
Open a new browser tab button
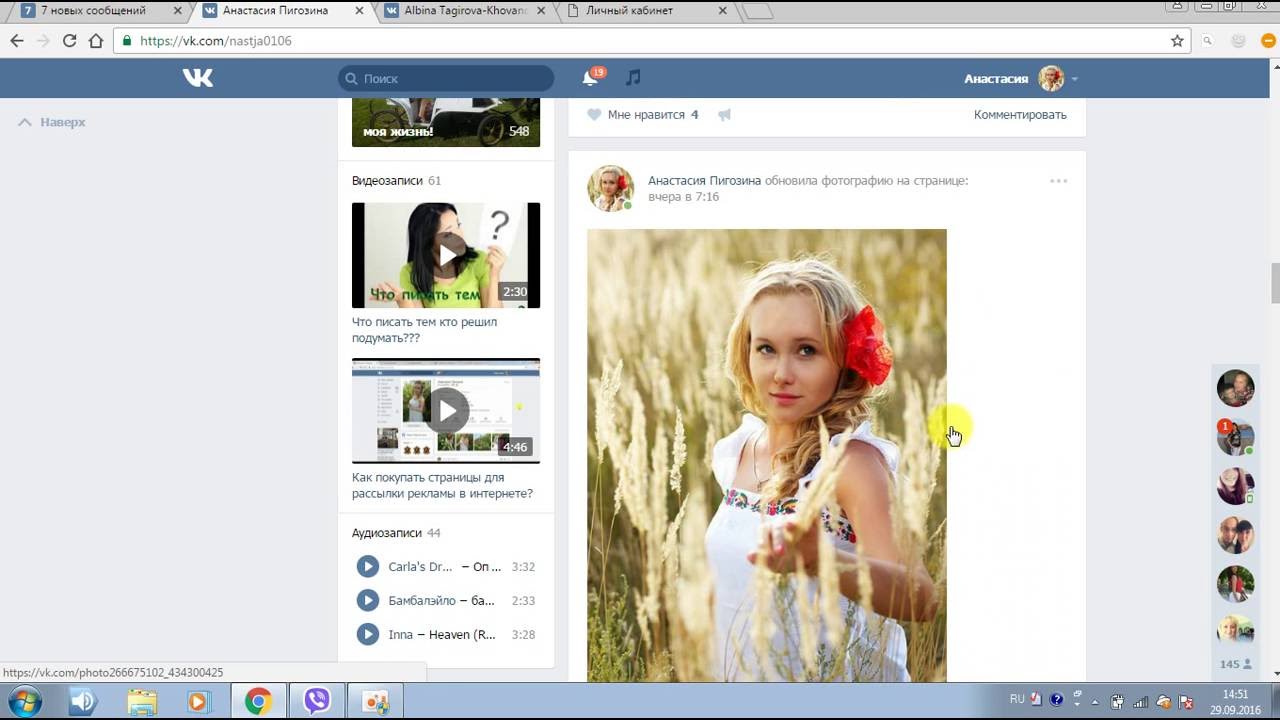pyautogui.click(x=758, y=12)
